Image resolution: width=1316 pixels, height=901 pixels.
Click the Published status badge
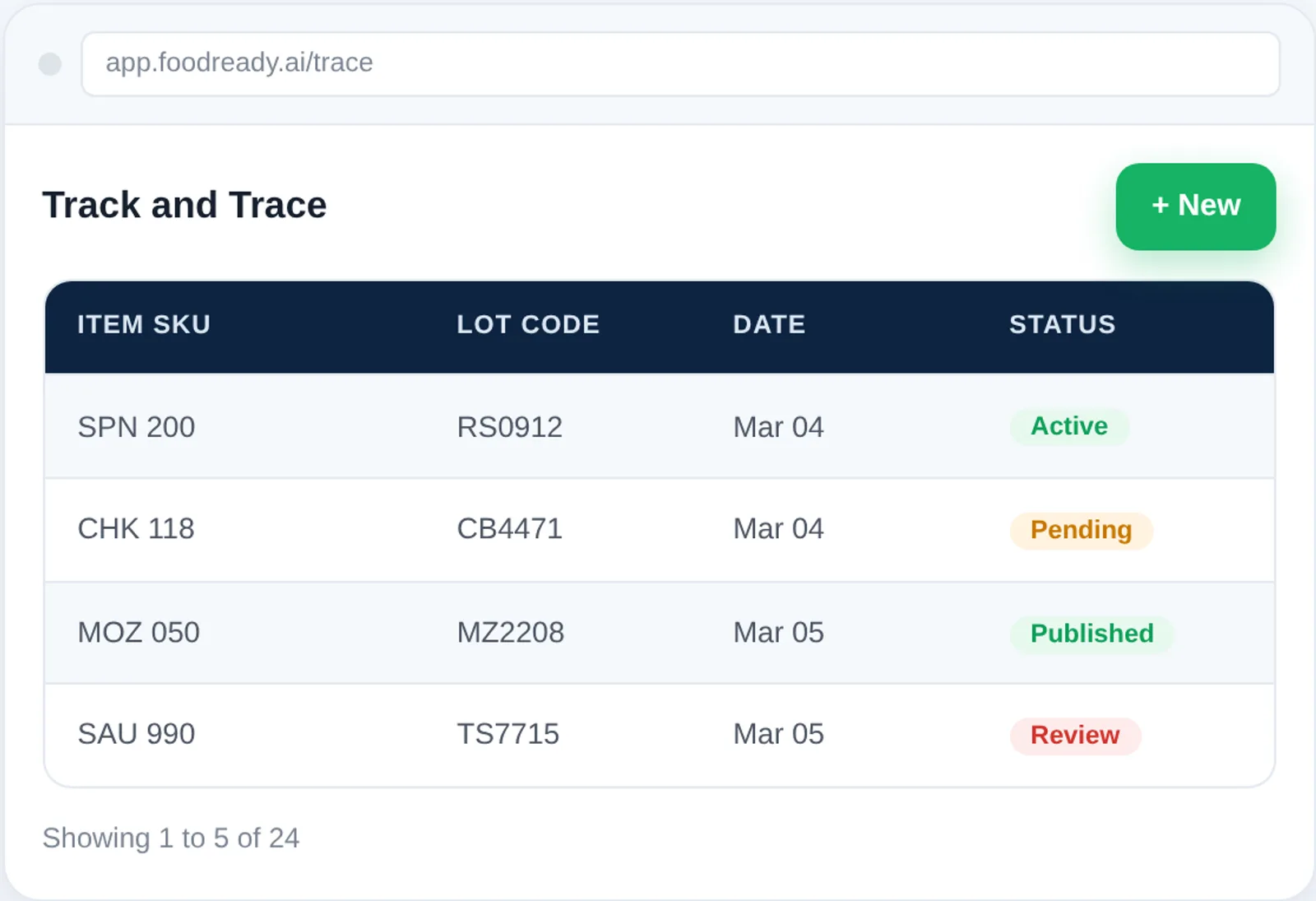[1092, 634]
